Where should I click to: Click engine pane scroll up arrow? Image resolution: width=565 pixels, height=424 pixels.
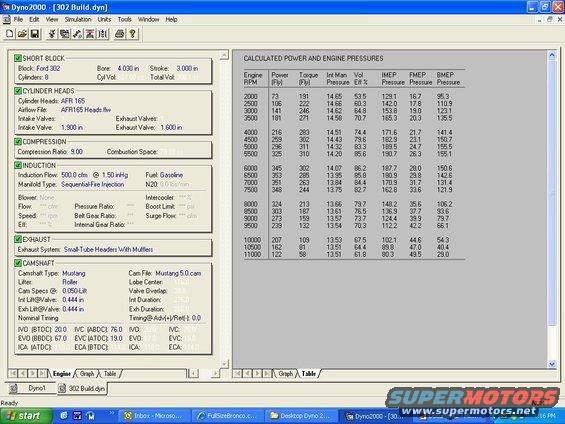pyautogui.click(x=224, y=55)
